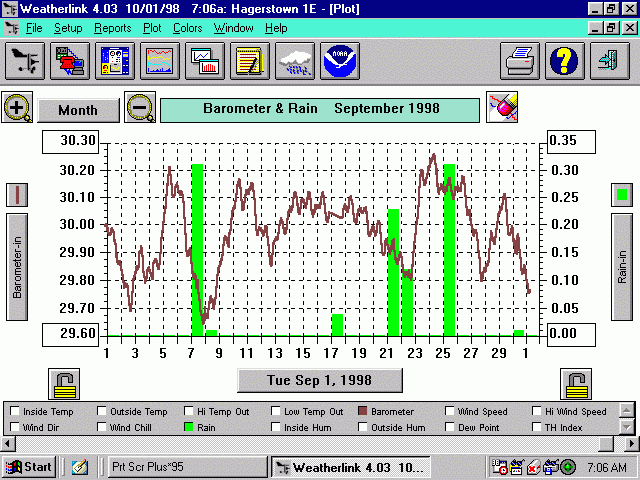Open the plot window toolbar icon
Screen dimensions: 640x480
click(205, 61)
